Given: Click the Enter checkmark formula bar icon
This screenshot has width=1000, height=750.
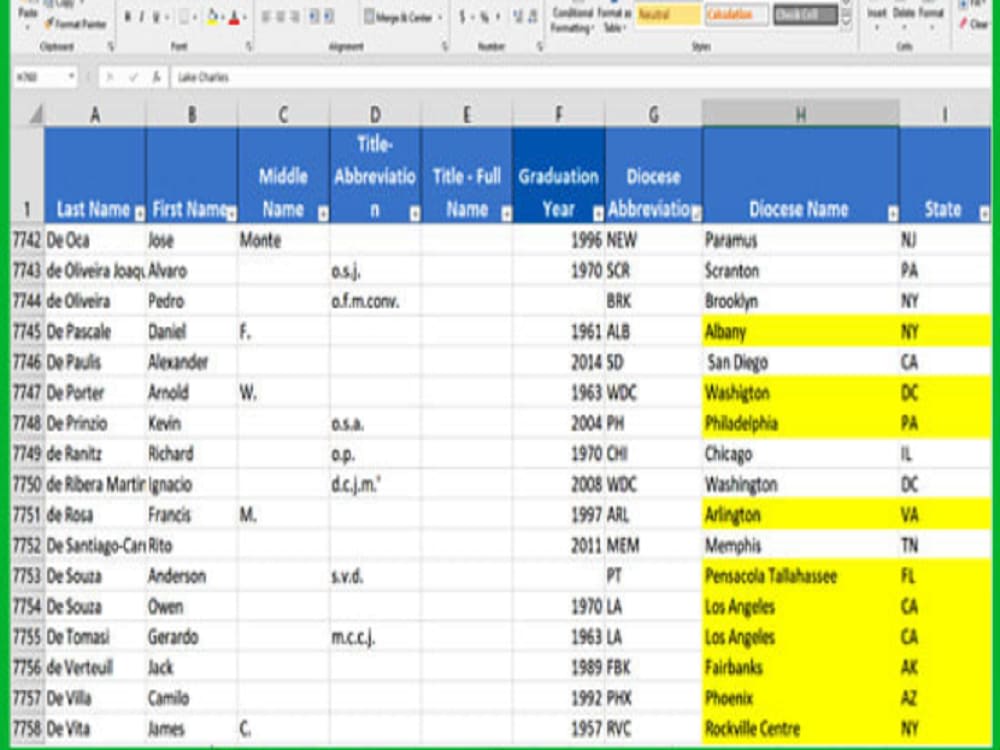Looking at the screenshot, I should pos(133,77).
